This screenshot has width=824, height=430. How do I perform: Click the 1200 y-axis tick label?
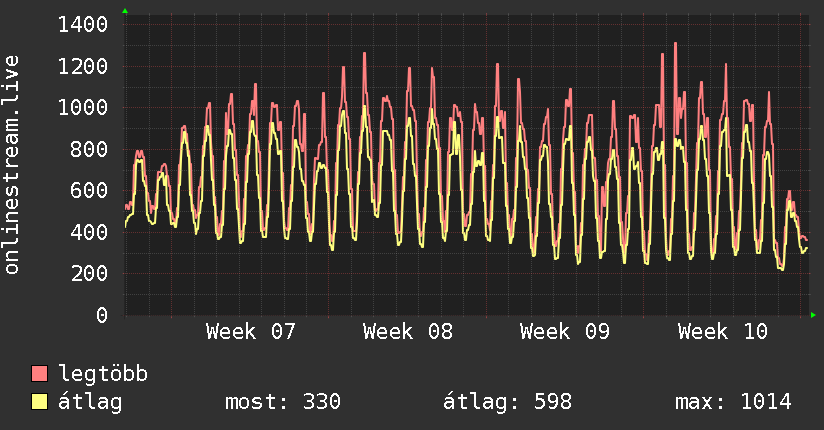pyautogui.click(x=83, y=66)
